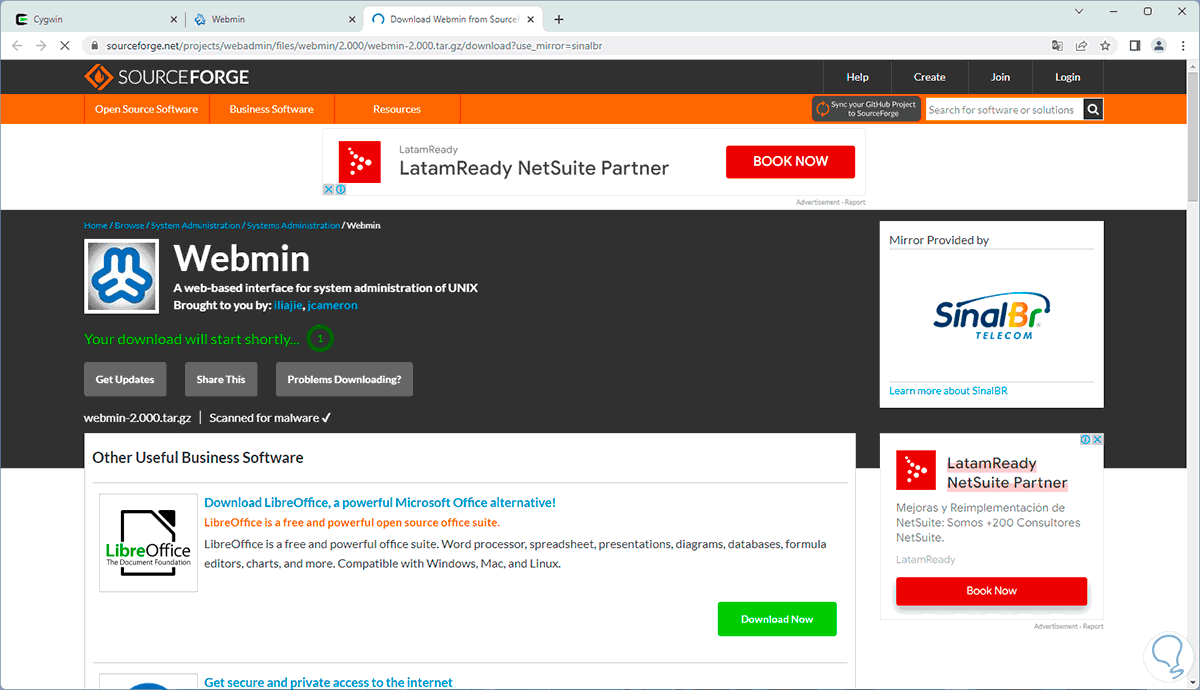Open the Resources menu

397,109
